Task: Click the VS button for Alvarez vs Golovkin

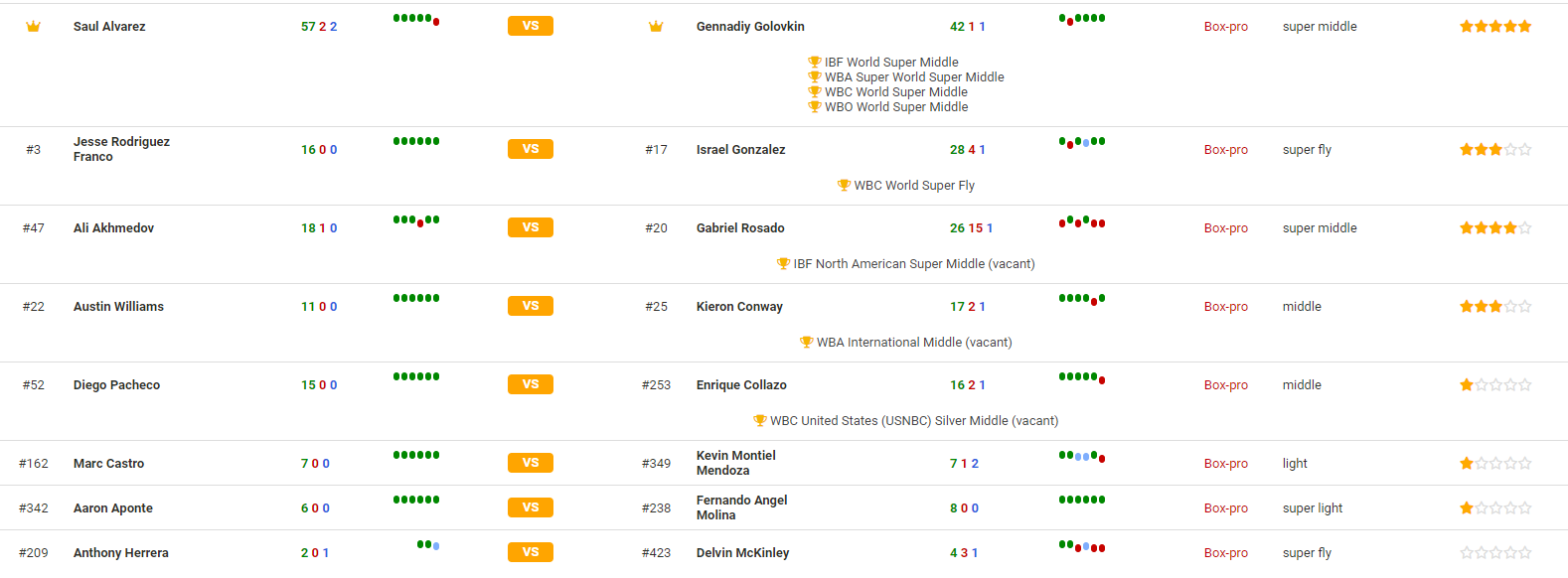Action: pyautogui.click(x=531, y=26)
